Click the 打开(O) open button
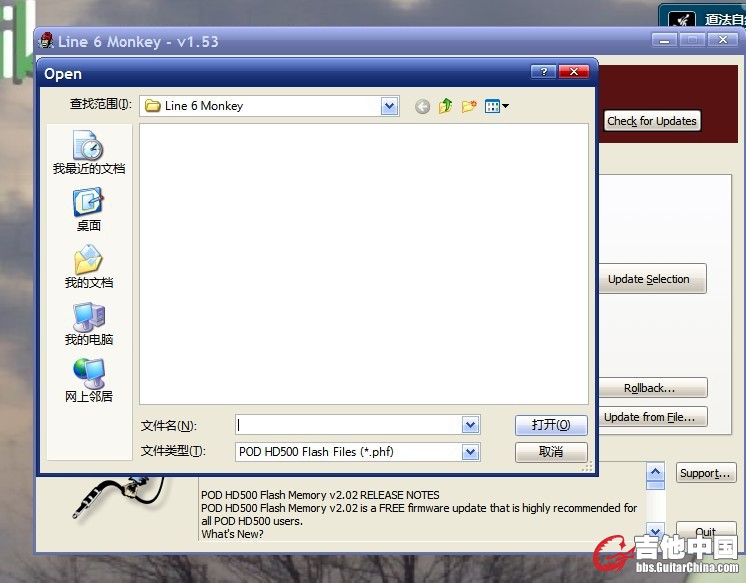Viewport: 746px width, 583px height. coord(551,425)
